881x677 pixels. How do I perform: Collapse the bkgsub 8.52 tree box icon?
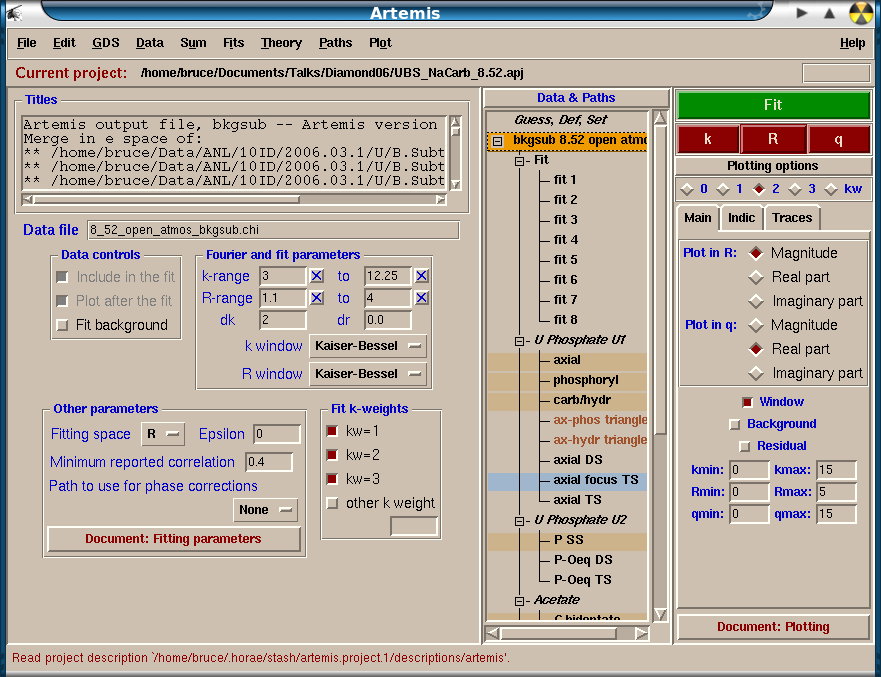tap(498, 142)
